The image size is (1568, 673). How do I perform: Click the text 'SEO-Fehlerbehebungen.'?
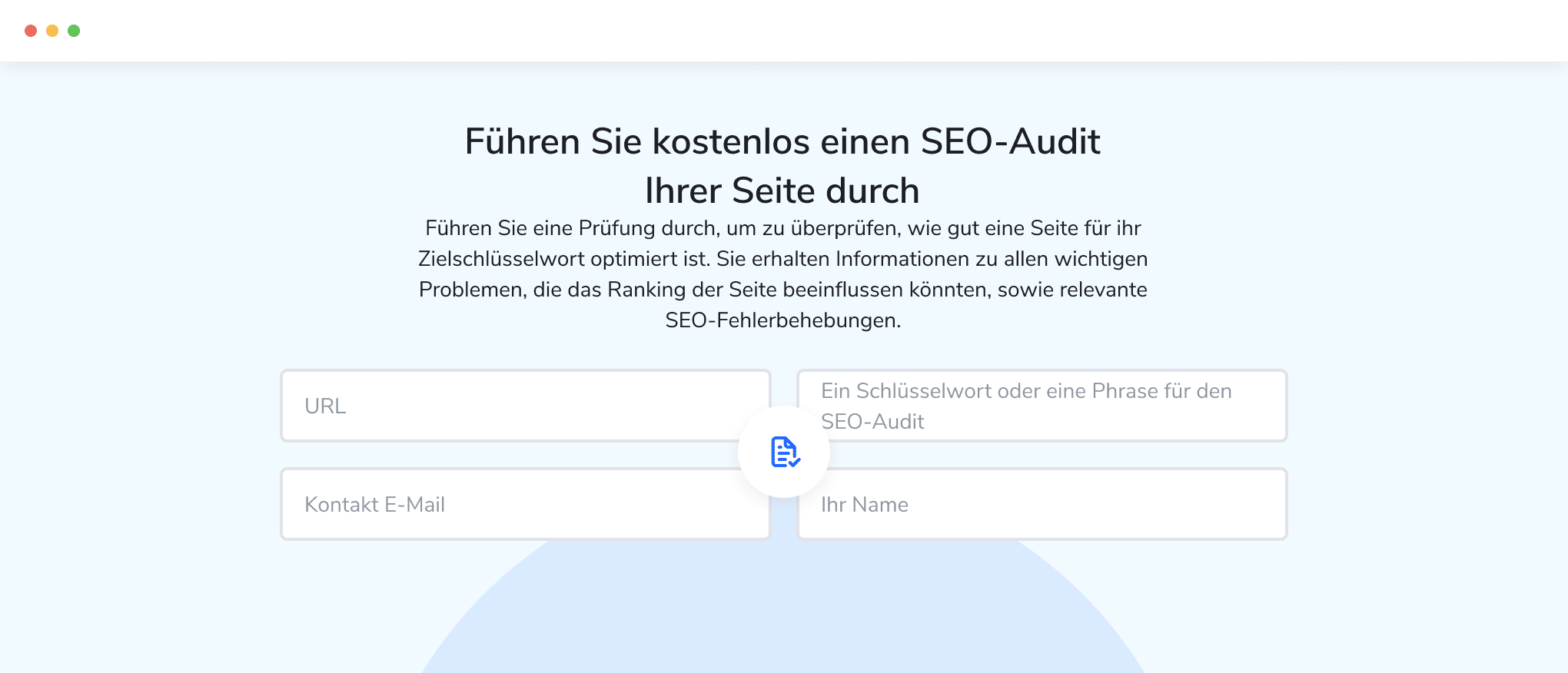click(782, 320)
